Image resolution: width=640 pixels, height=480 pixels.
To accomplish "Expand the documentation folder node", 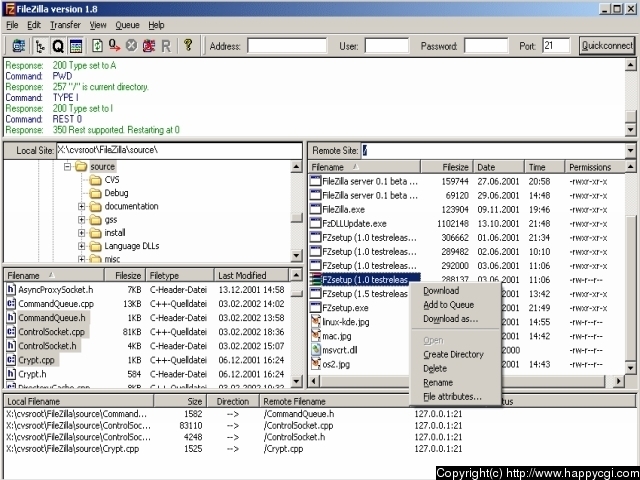I will pyautogui.click(x=82, y=207).
